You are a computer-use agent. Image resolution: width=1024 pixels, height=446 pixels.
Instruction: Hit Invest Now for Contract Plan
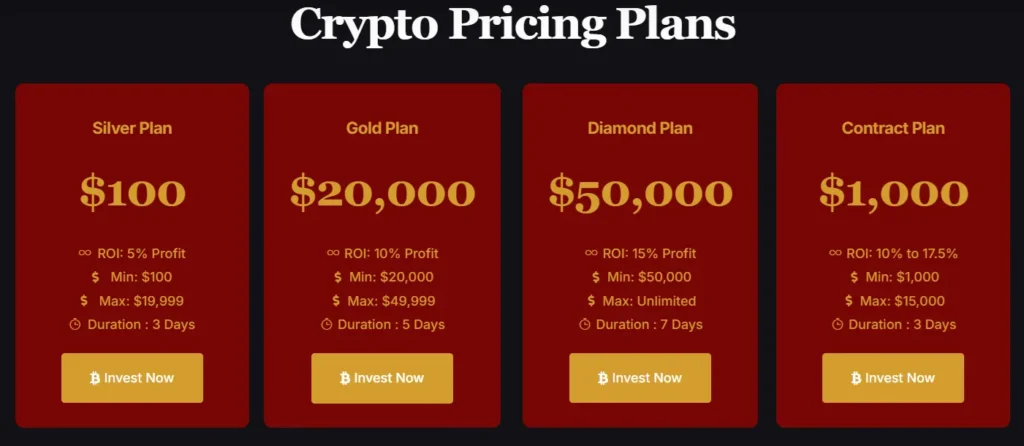click(x=893, y=378)
